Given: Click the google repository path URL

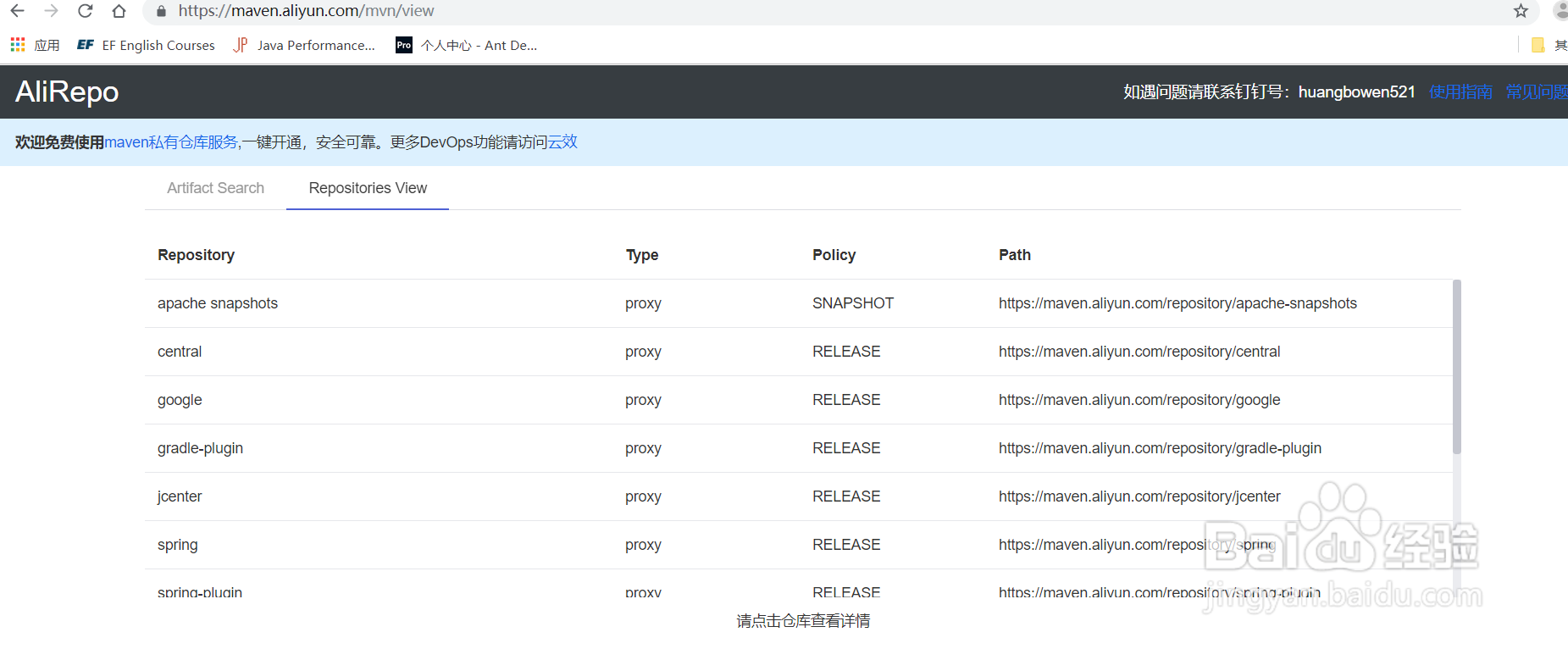Looking at the screenshot, I should (x=1139, y=400).
